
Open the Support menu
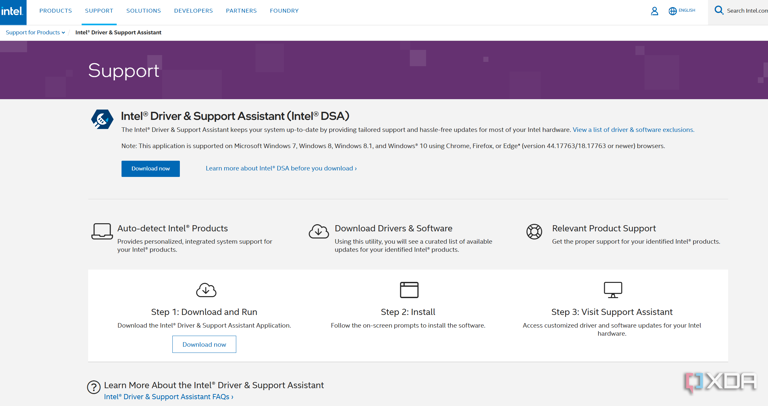pyautogui.click(x=99, y=11)
